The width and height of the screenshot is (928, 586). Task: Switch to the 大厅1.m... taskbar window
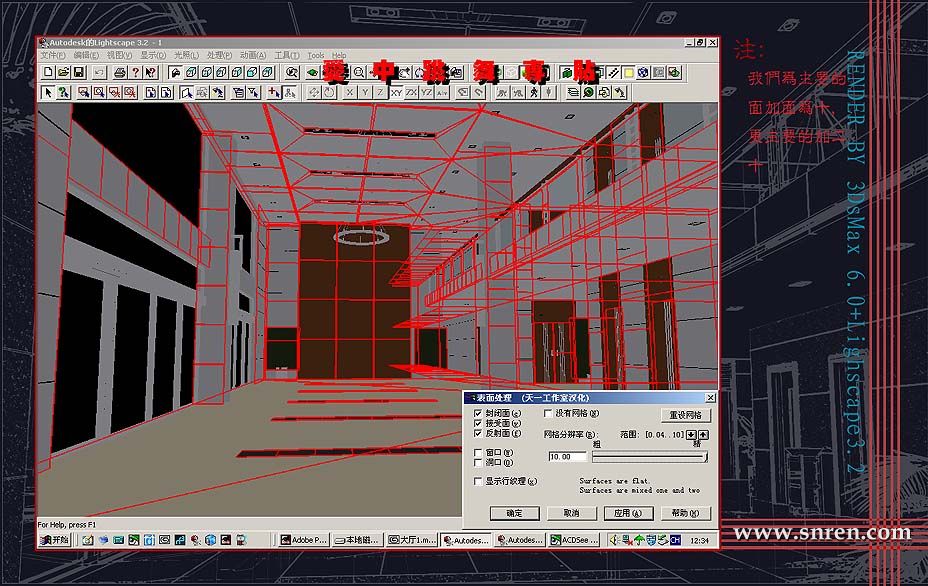(411, 540)
